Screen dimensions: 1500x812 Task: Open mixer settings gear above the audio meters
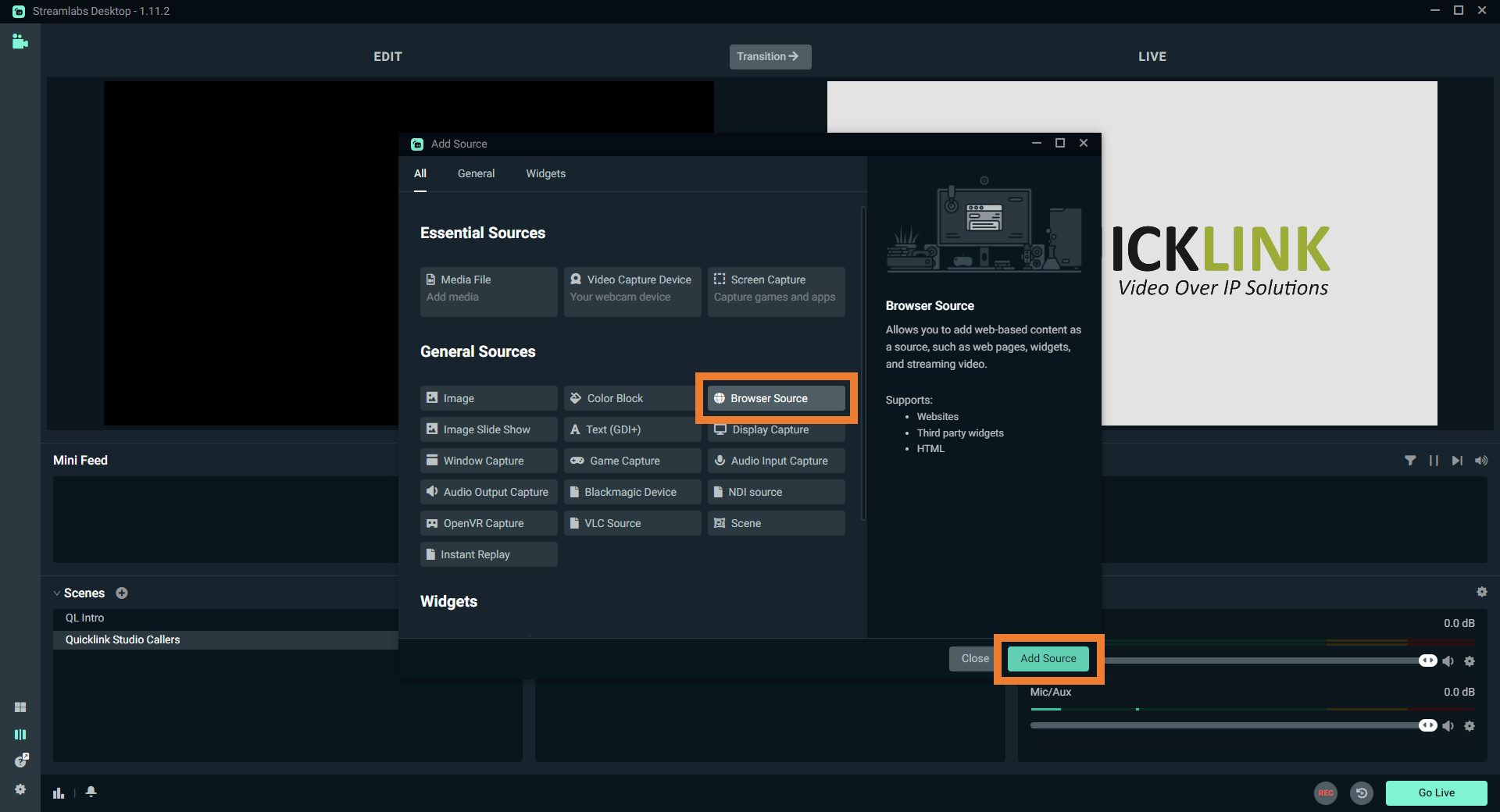1482,592
